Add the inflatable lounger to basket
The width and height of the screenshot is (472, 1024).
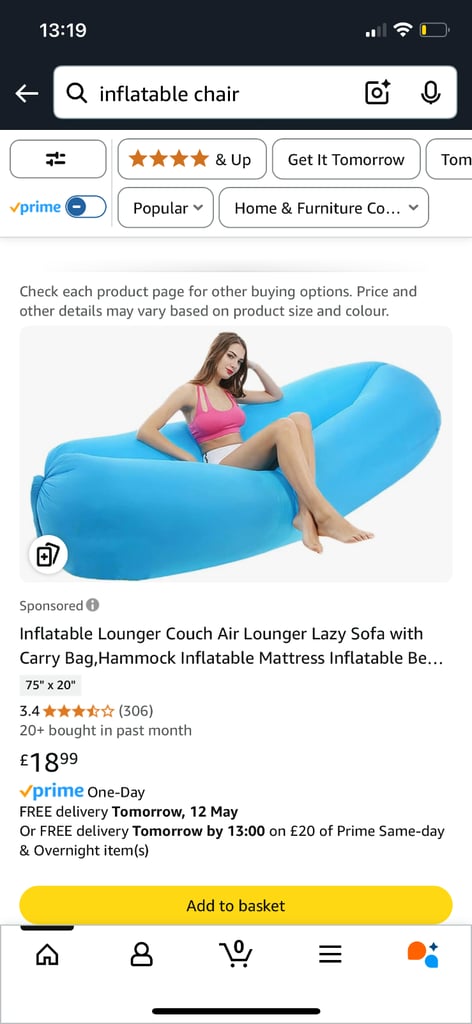(236, 905)
